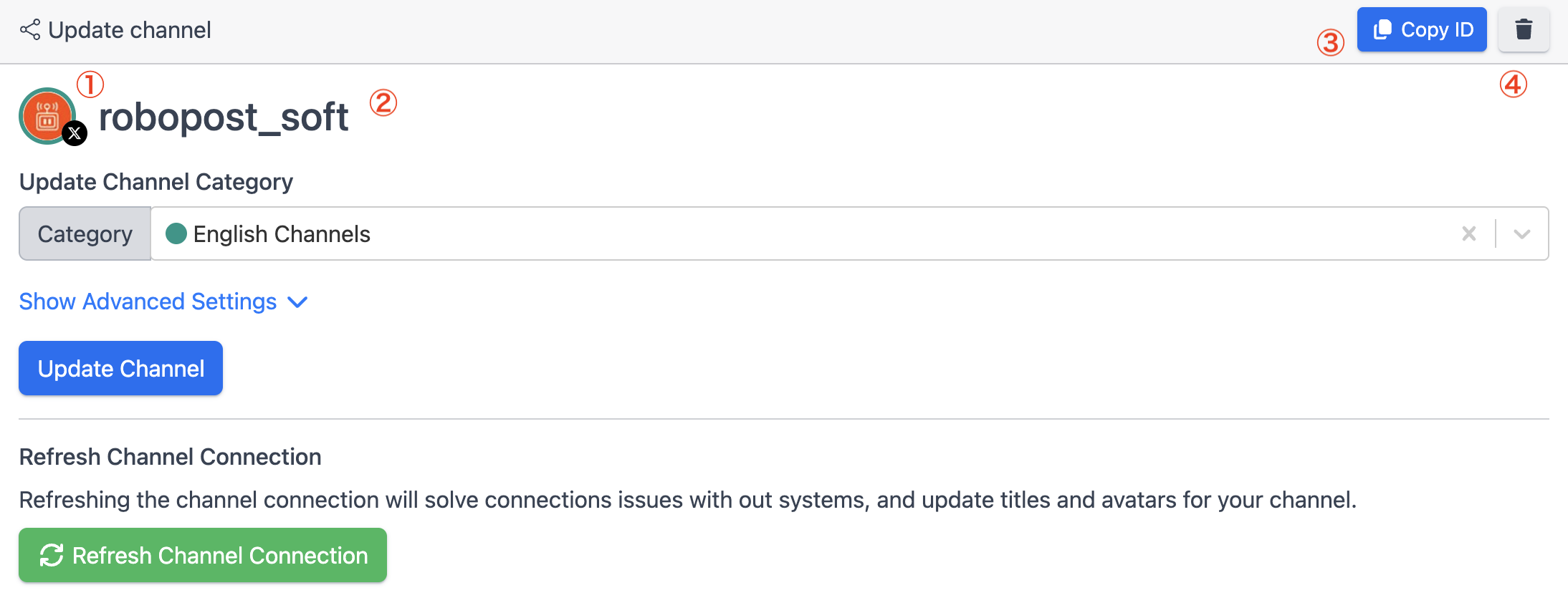Click the Show Advanced Settings link text
Image resolution: width=1568 pixels, height=603 pixels.
pyautogui.click(x=148, y=301)
